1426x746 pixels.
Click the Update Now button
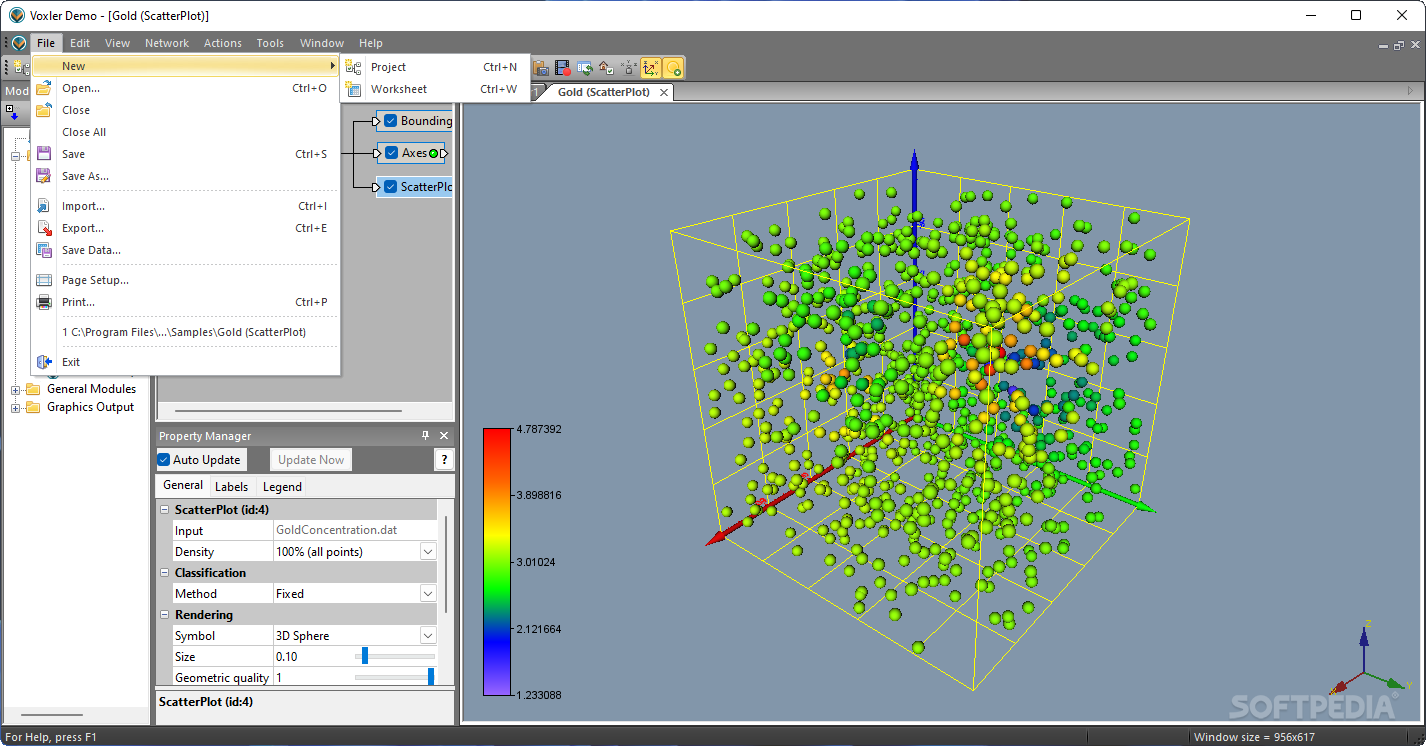311,460
